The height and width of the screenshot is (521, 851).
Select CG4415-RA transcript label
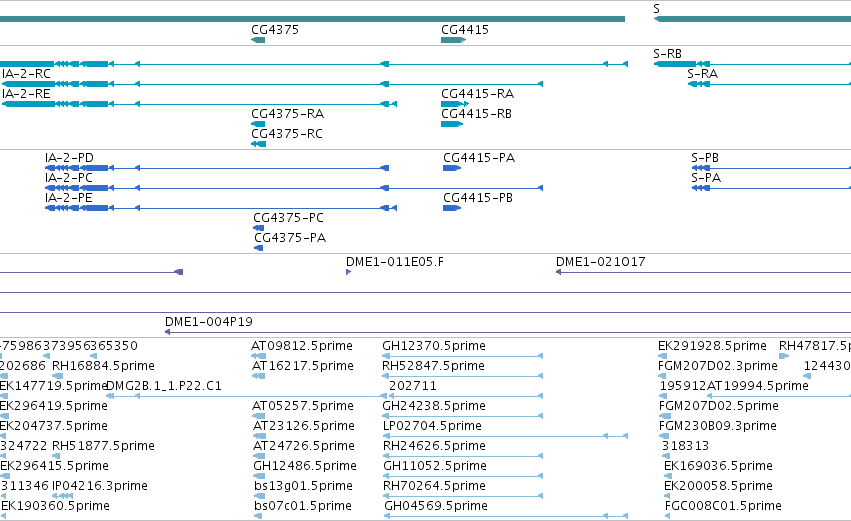[x=477, y=94]
